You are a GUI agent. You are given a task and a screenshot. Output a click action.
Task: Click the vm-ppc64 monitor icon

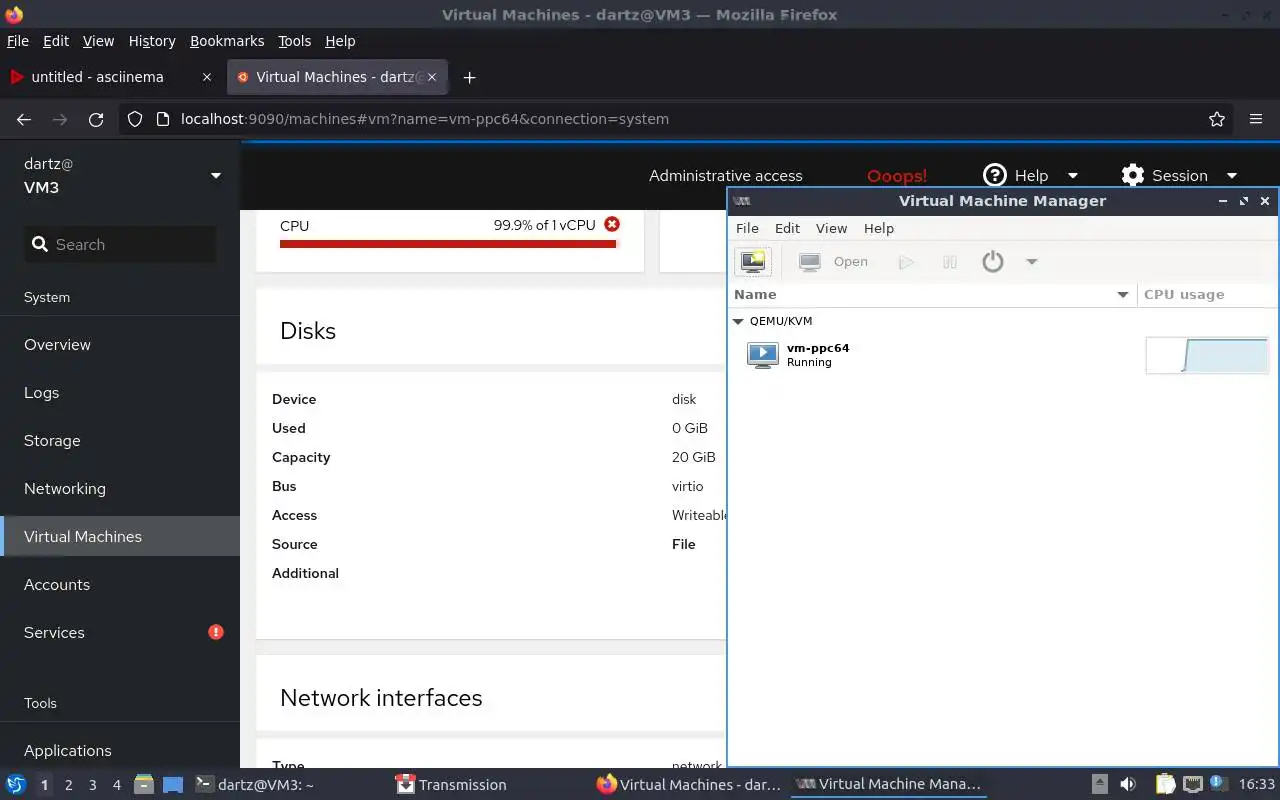point(762,355)
